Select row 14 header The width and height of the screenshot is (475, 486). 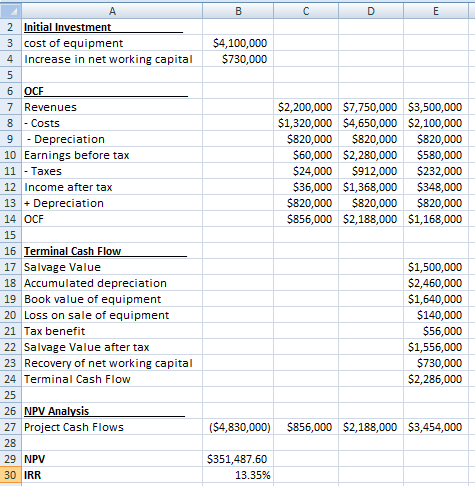pyautogui.click(x=11, y=219)
